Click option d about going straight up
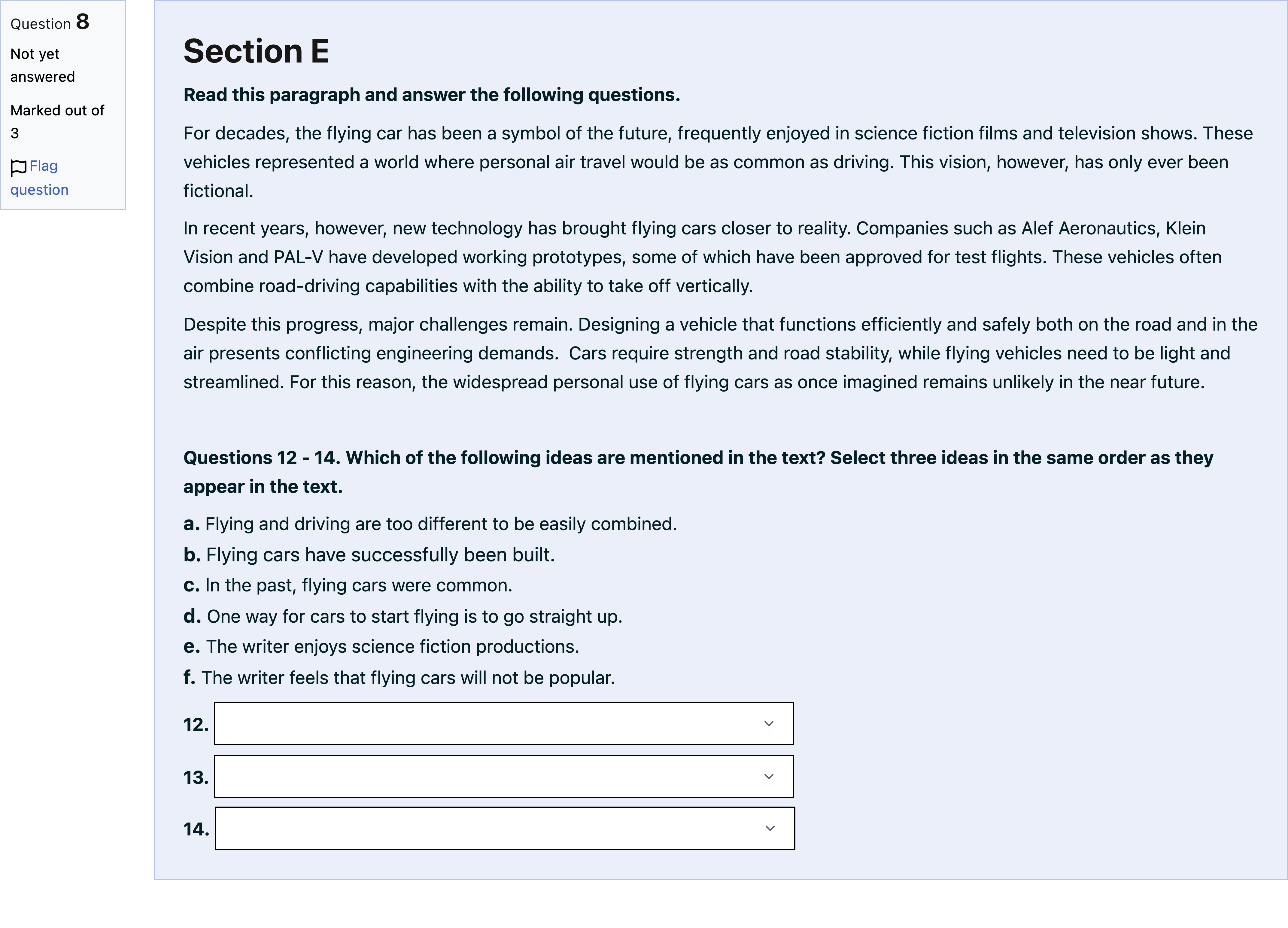 pos(402,616)
